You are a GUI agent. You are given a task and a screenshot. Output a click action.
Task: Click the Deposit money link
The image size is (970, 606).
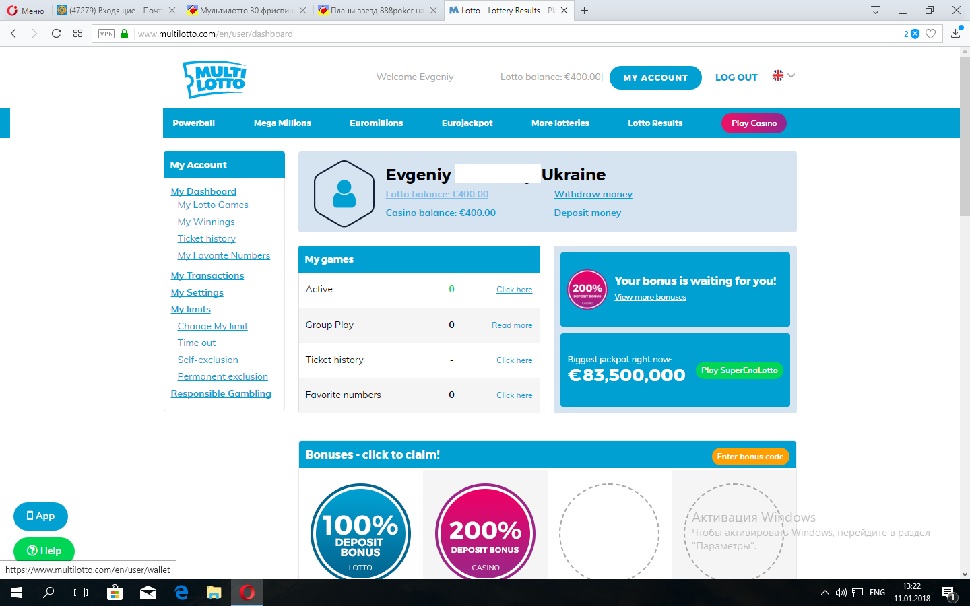(x=587, y=213)
